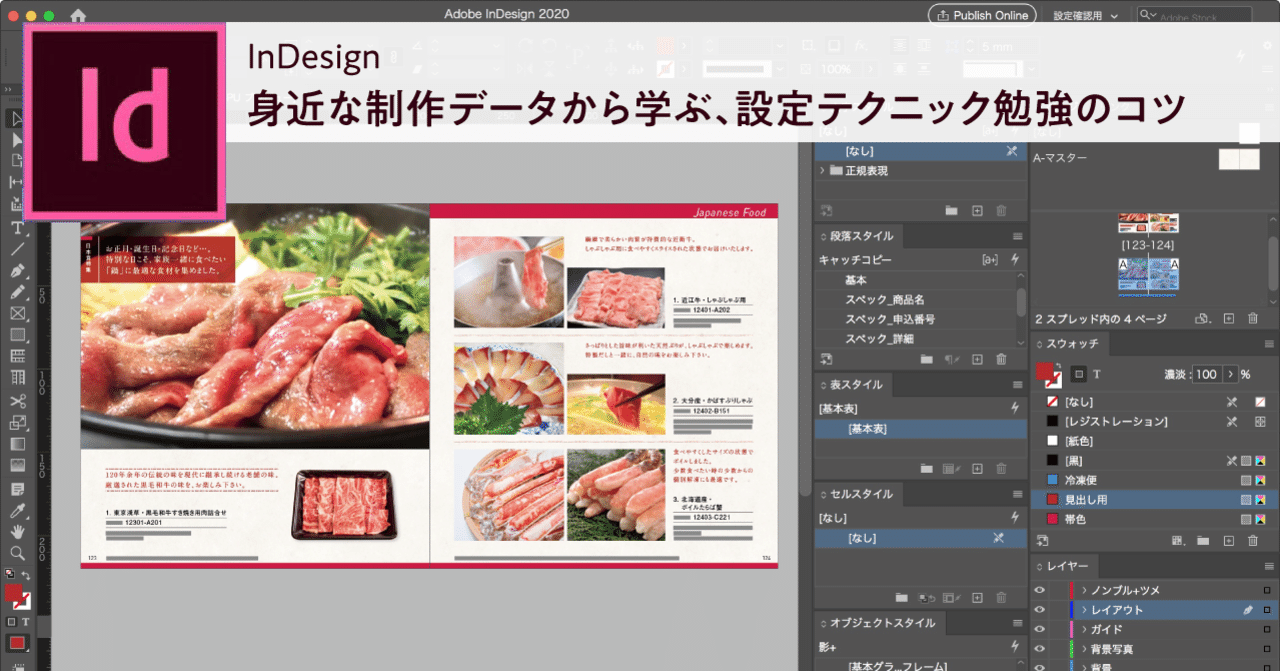Delete selected page in Pages panel

(1253, 318)
